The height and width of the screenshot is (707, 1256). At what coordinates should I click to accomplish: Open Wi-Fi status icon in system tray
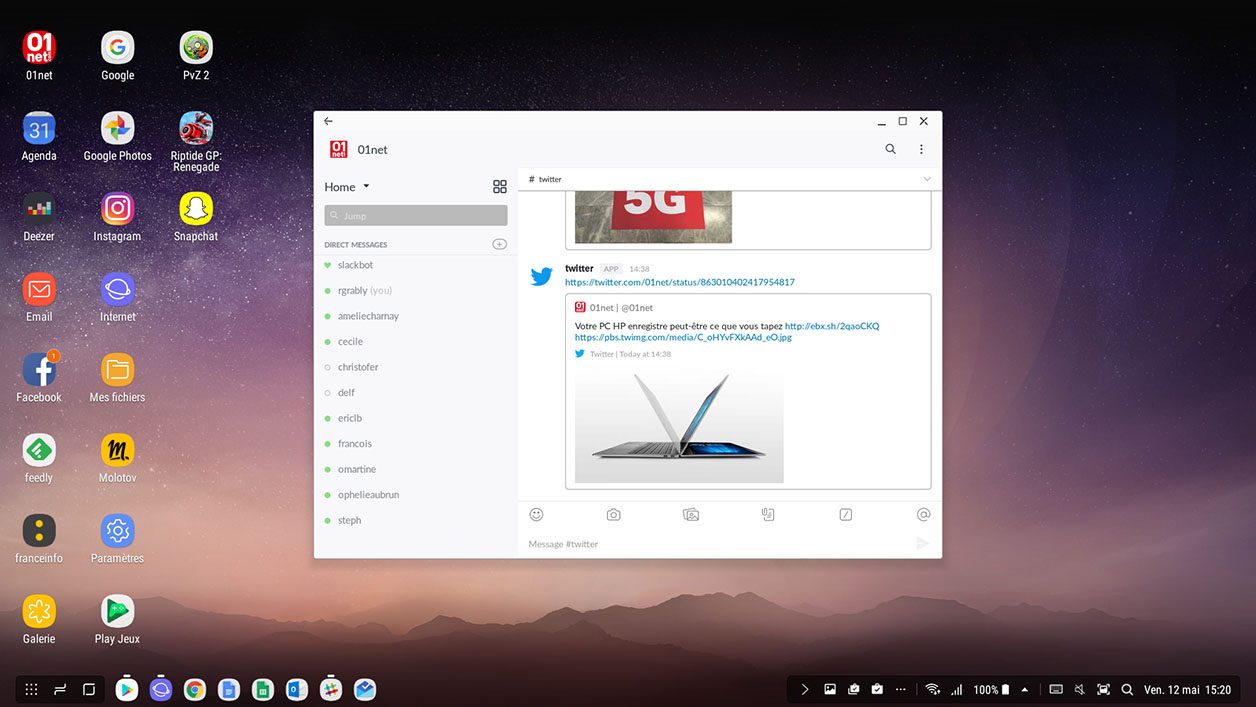click(932, 690)
